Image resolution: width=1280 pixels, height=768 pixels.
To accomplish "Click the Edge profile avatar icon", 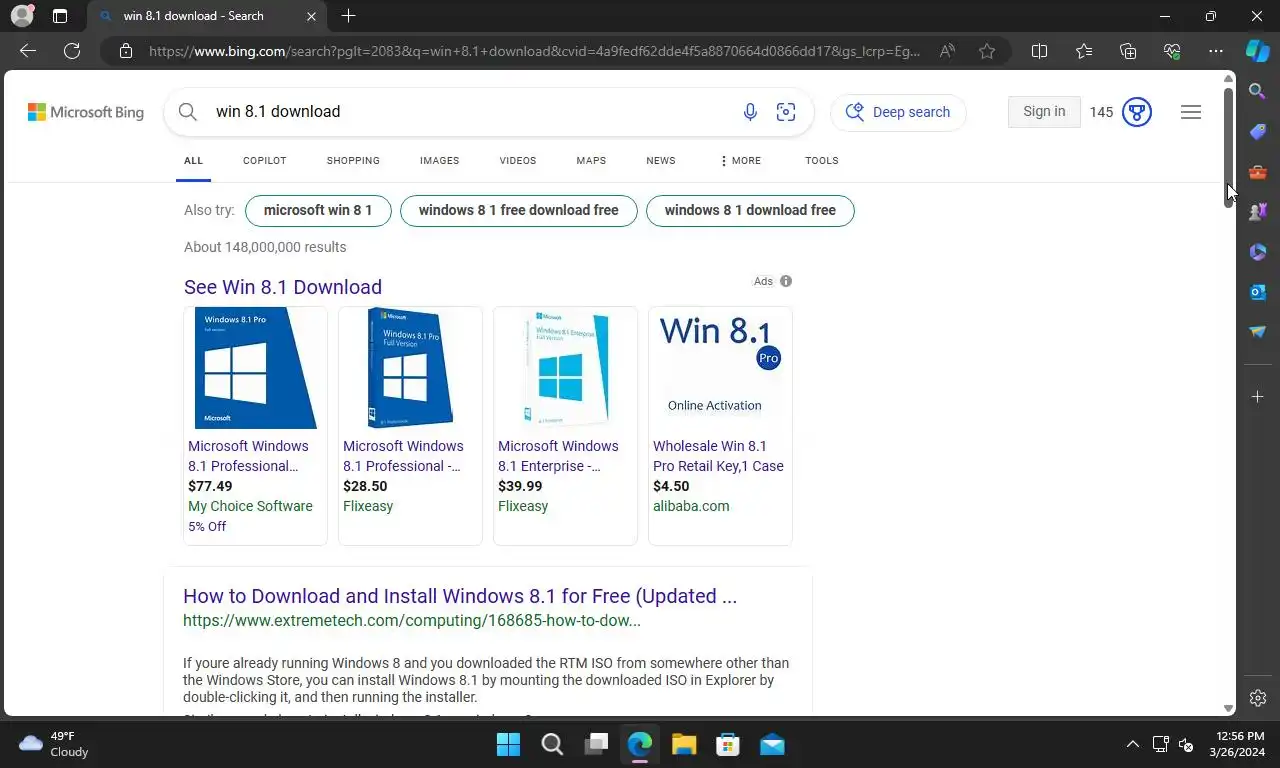I will (21, 16).
